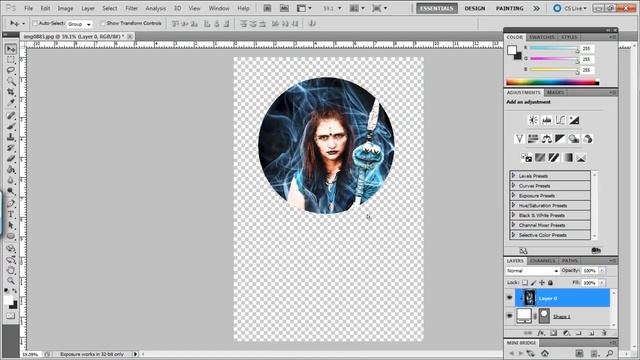Select the Brush tool
Viewport: 640px width, 360px height.
pyautogui.click(x=11, y=126)
